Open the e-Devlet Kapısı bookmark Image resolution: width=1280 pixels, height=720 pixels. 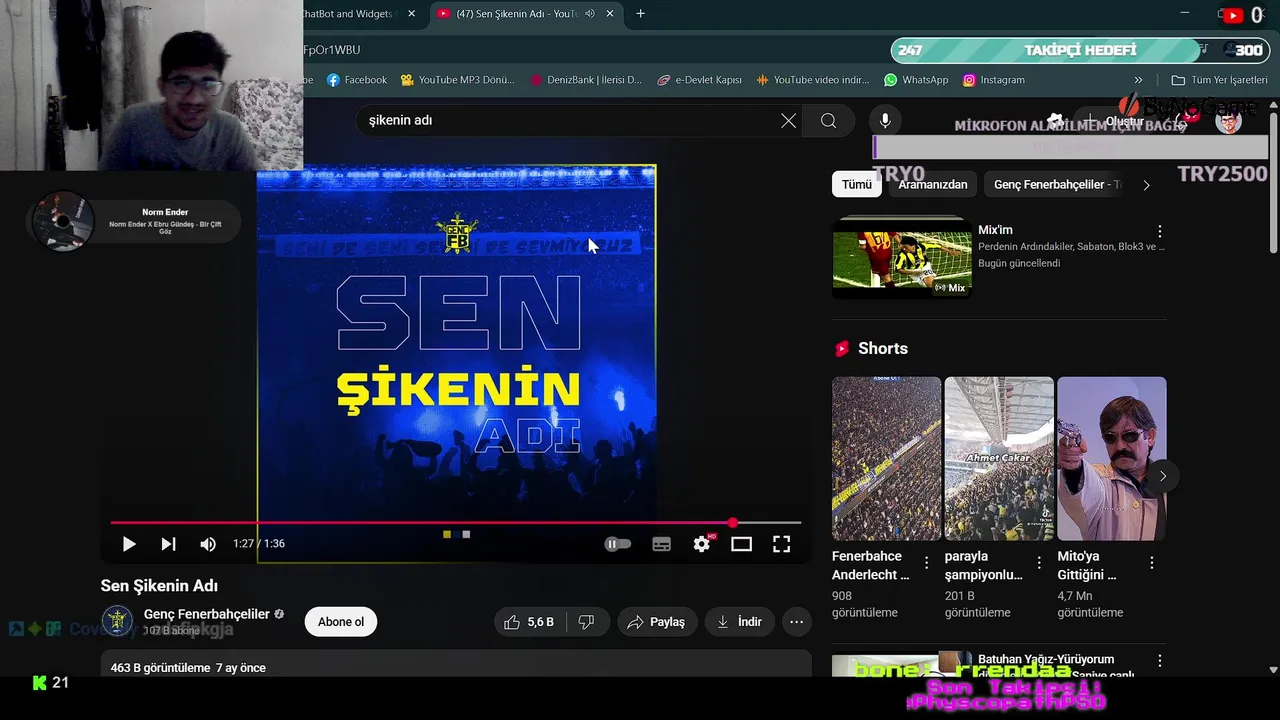(699, 80)
